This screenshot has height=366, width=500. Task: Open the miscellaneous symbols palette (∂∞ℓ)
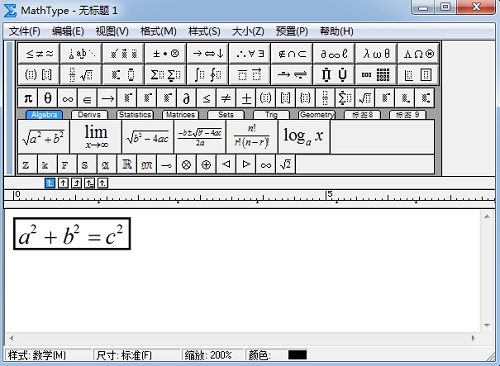[x=334, y=53]
